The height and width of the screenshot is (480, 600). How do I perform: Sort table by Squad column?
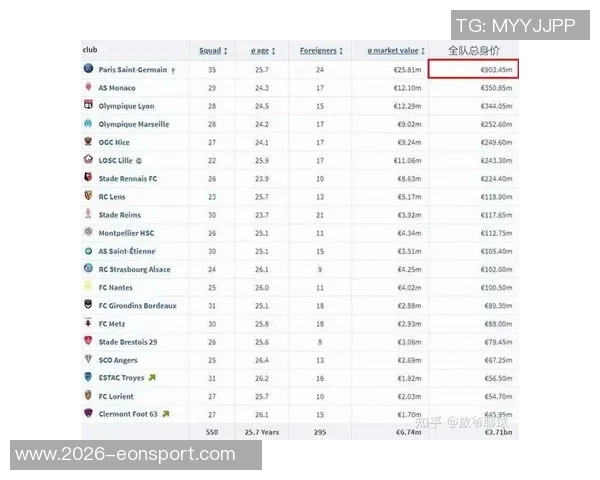coord(212,50)
